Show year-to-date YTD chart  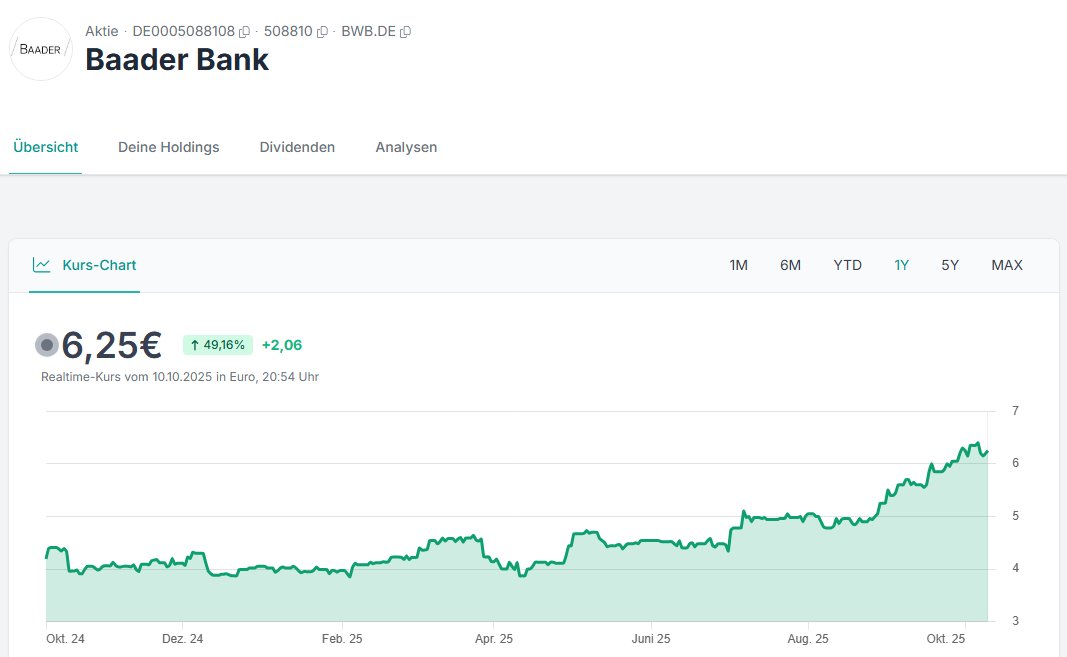(847, 265)
